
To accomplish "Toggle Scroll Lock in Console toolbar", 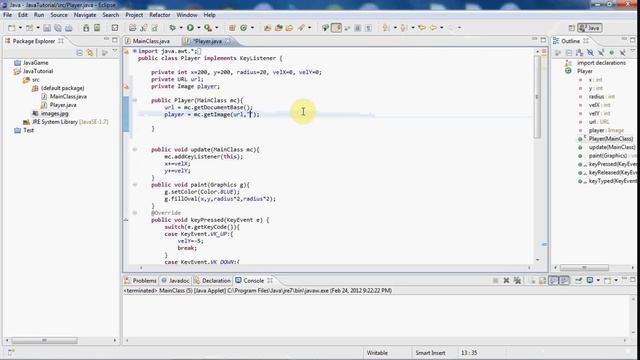I will [542, 280].
